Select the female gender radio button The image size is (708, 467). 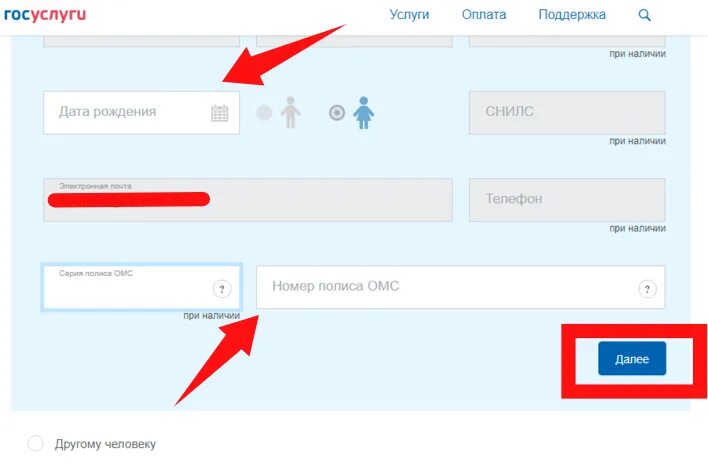(x=337, y=112)
